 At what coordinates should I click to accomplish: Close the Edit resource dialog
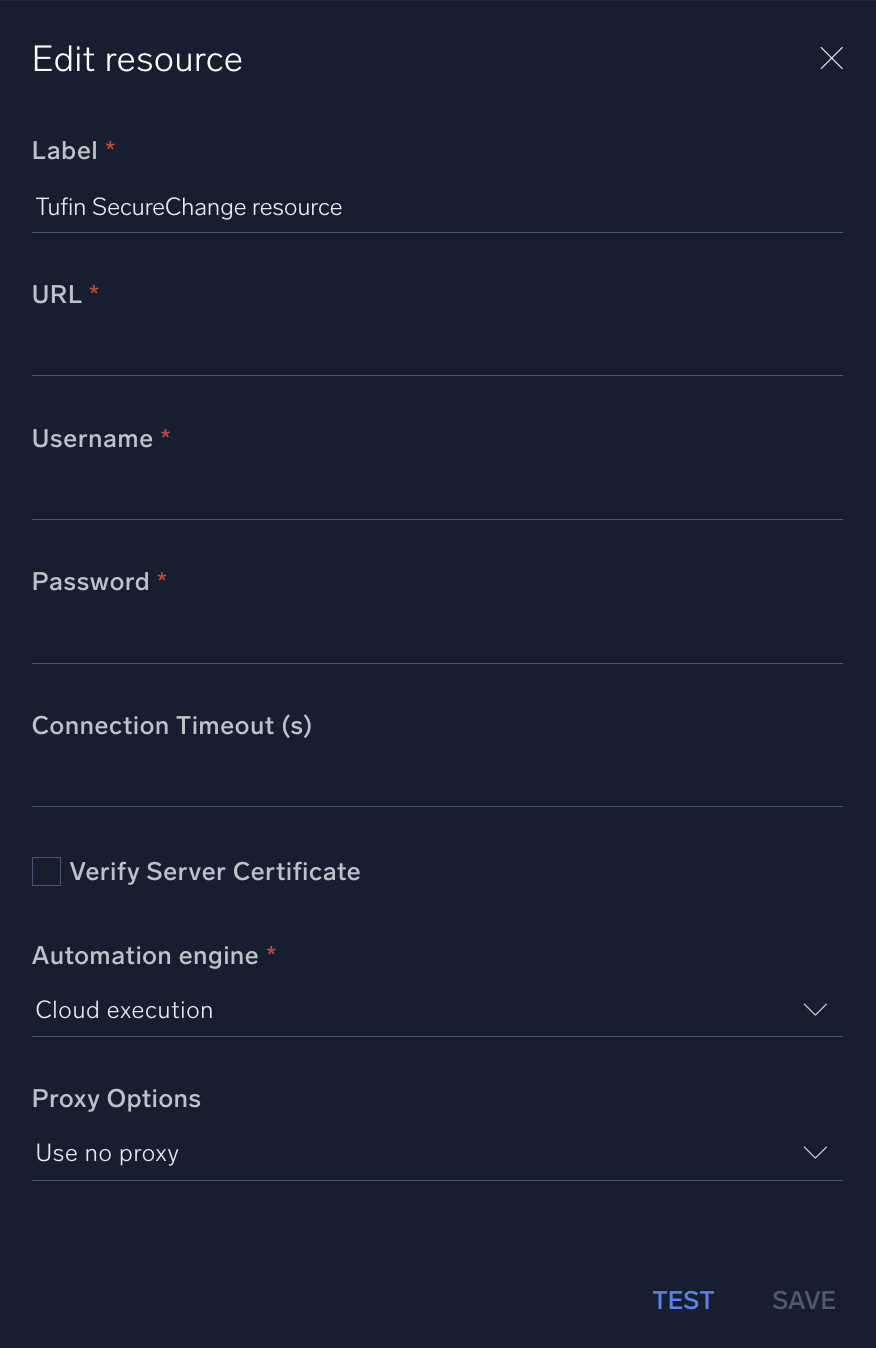[x=831, y=58]
